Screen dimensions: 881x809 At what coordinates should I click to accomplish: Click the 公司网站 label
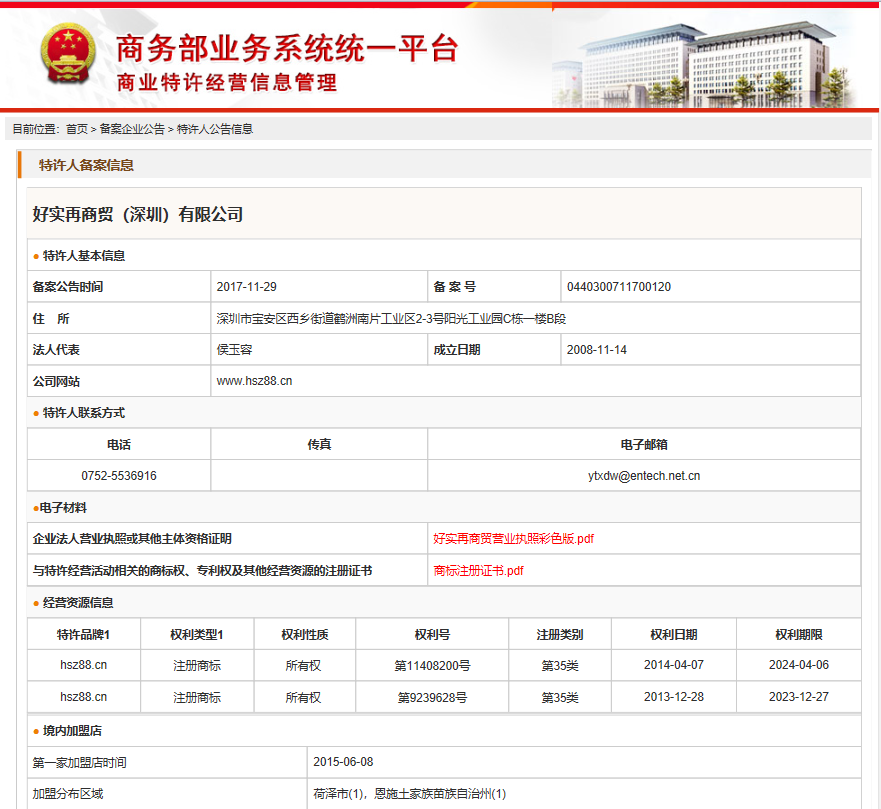(x=56, y=381)
